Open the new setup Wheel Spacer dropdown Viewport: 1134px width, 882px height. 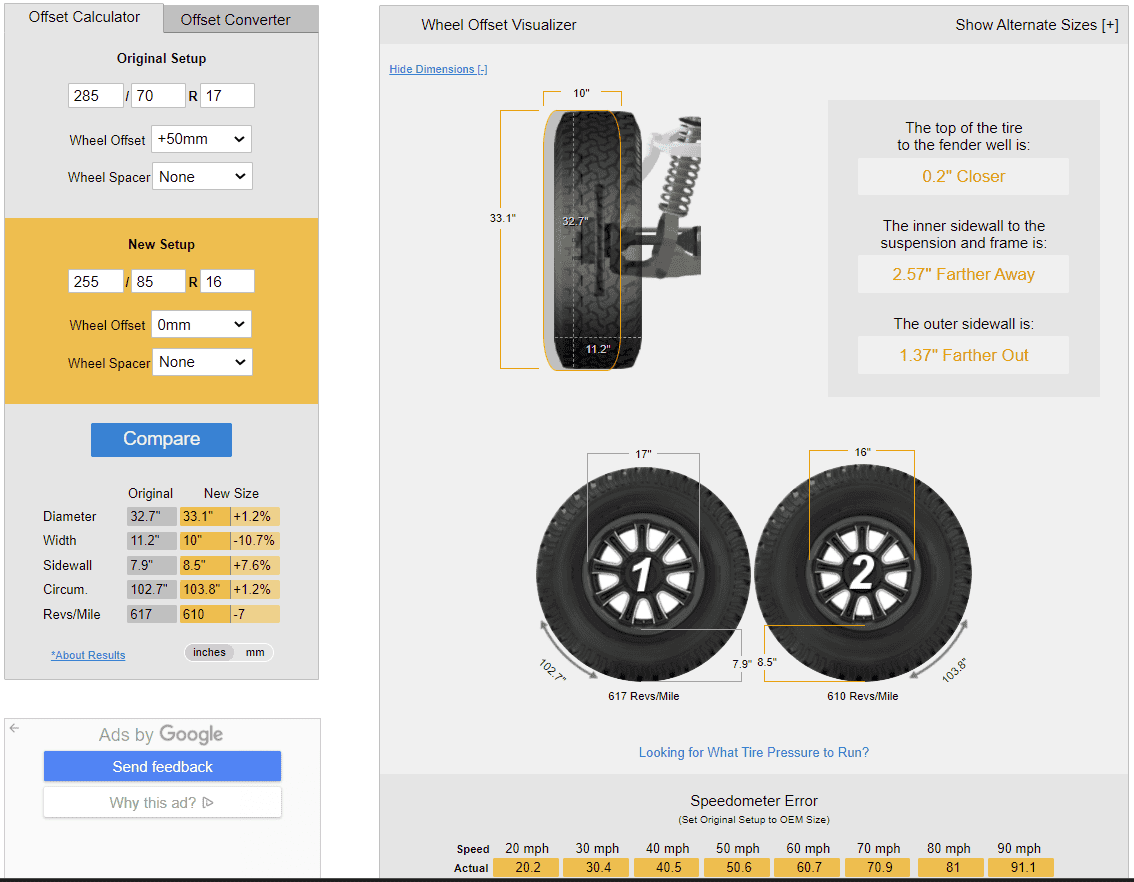[x=202, y=362]
